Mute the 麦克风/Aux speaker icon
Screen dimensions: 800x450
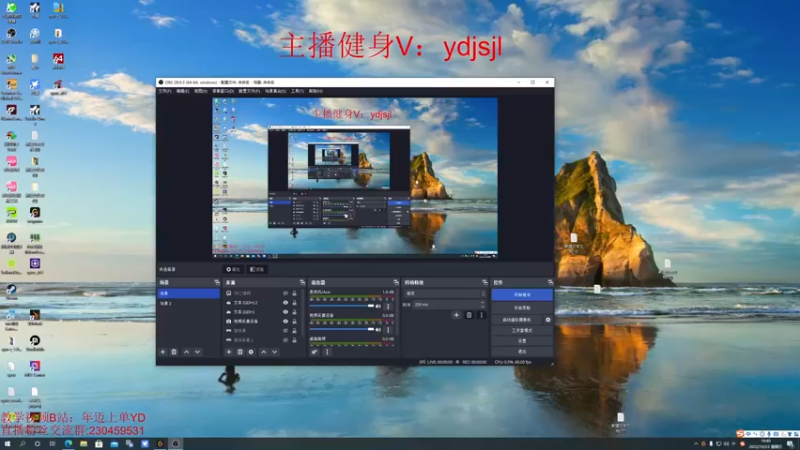click(x=378, y=307)
